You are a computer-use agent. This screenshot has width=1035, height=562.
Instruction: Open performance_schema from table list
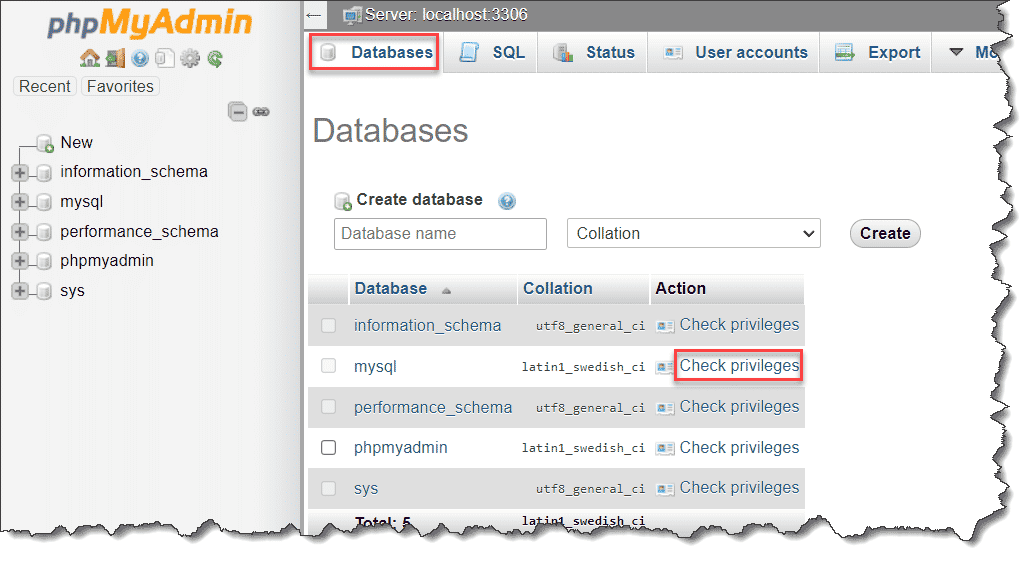tap(433, 407)
